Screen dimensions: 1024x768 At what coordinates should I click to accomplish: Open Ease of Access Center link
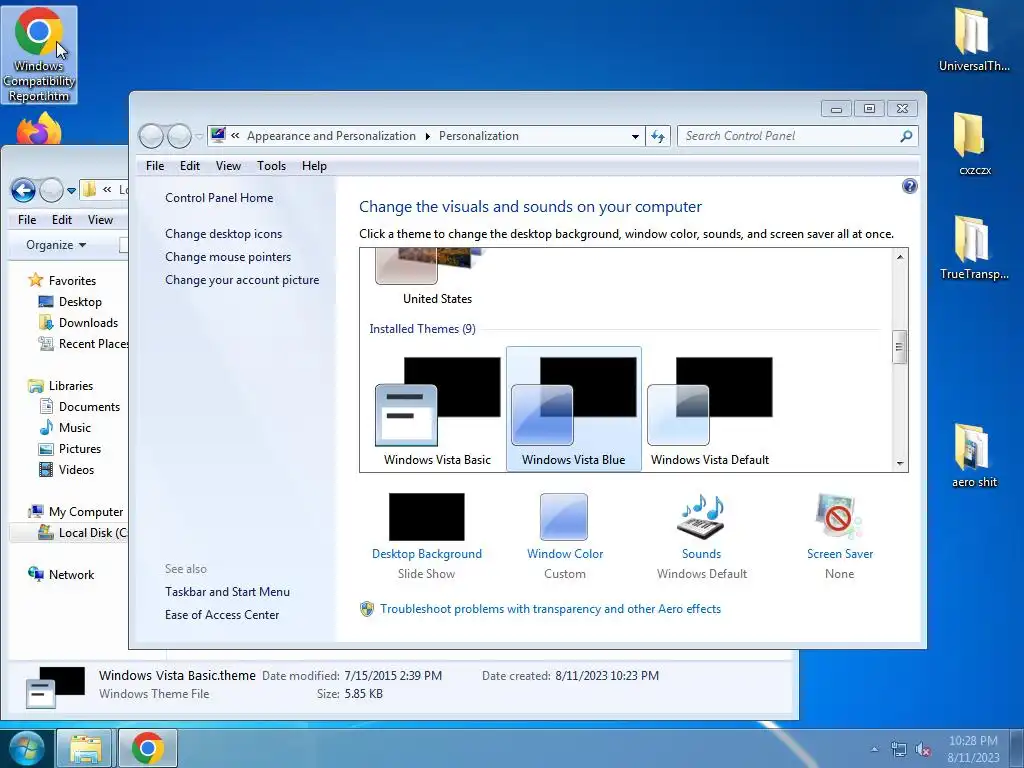coord(221,615)
